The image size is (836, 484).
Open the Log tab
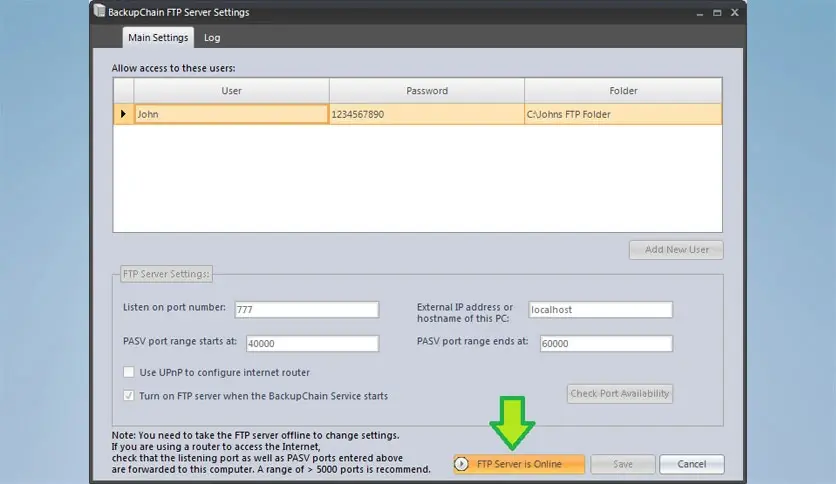coord(212,38)
